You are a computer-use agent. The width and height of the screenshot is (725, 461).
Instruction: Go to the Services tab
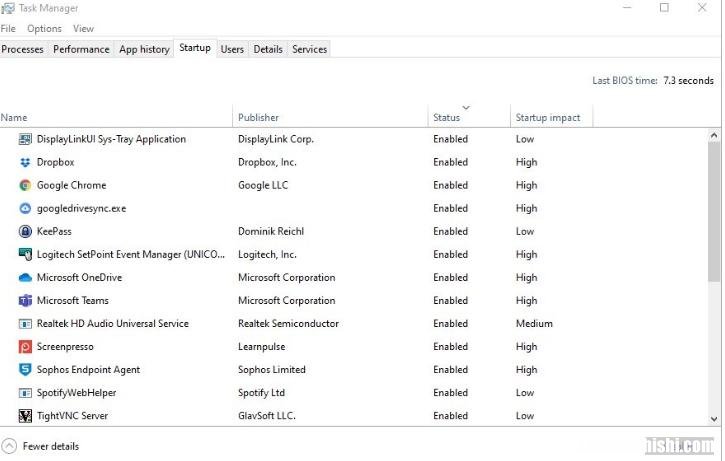point(310,49)
